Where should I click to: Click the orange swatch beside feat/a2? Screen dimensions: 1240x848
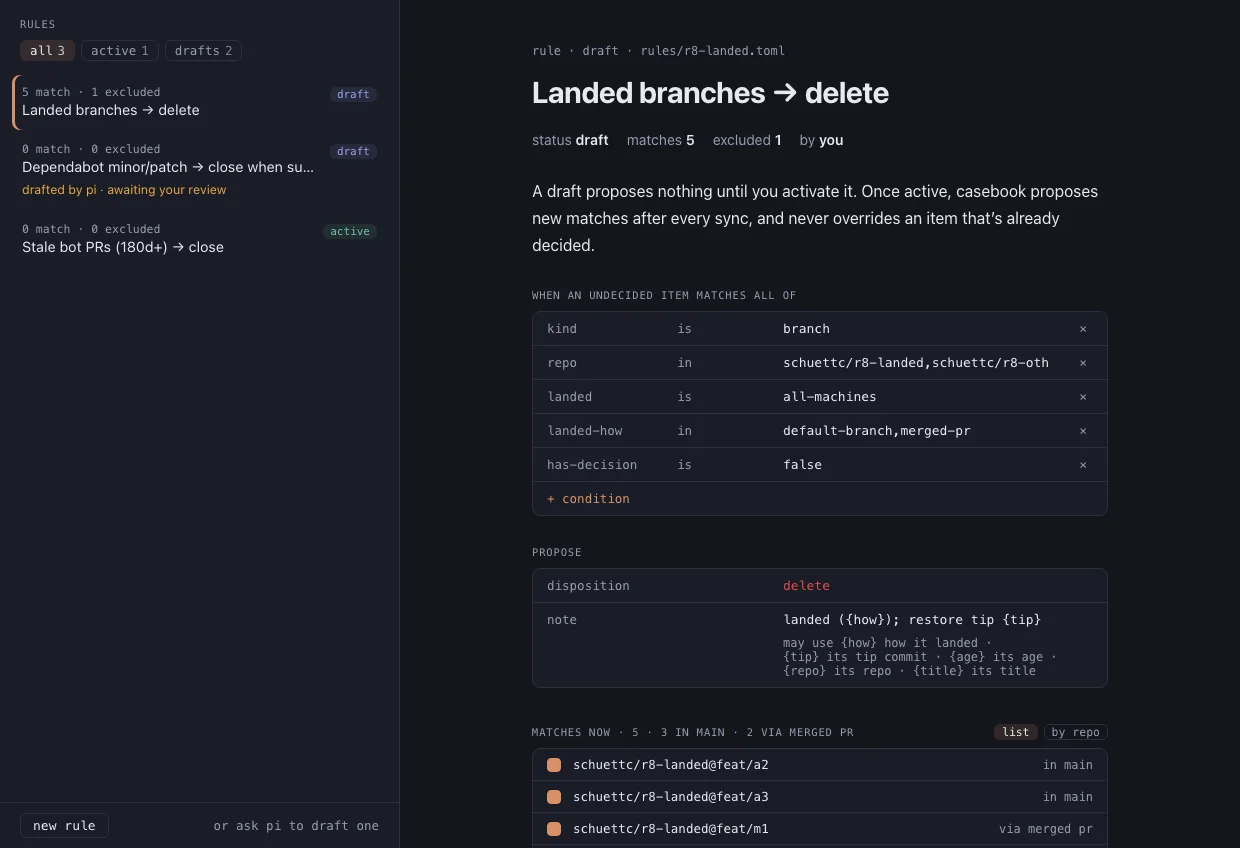coord(554,765)
